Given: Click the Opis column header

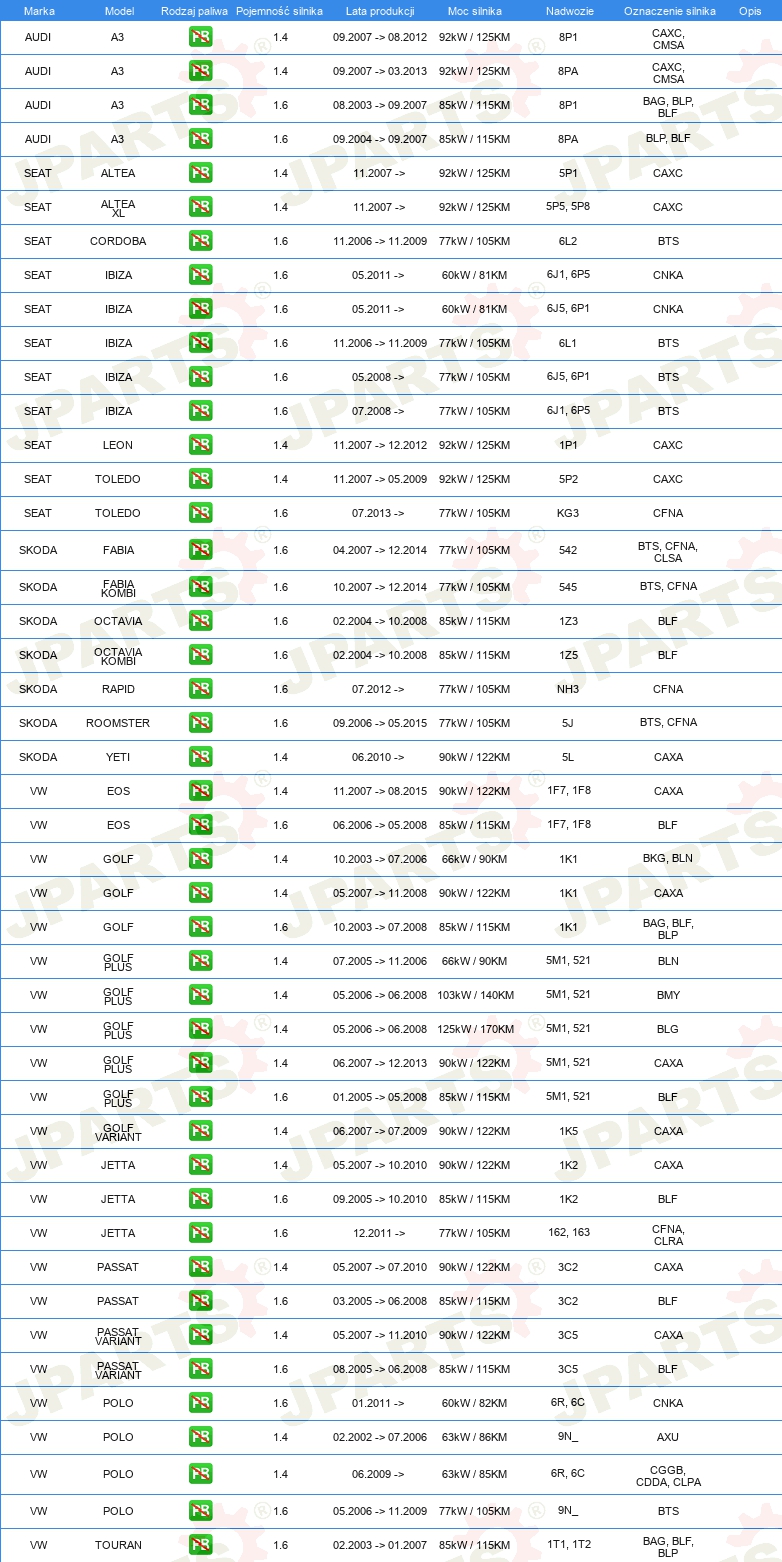Looking at the screenshot, I should click(750, 11).
